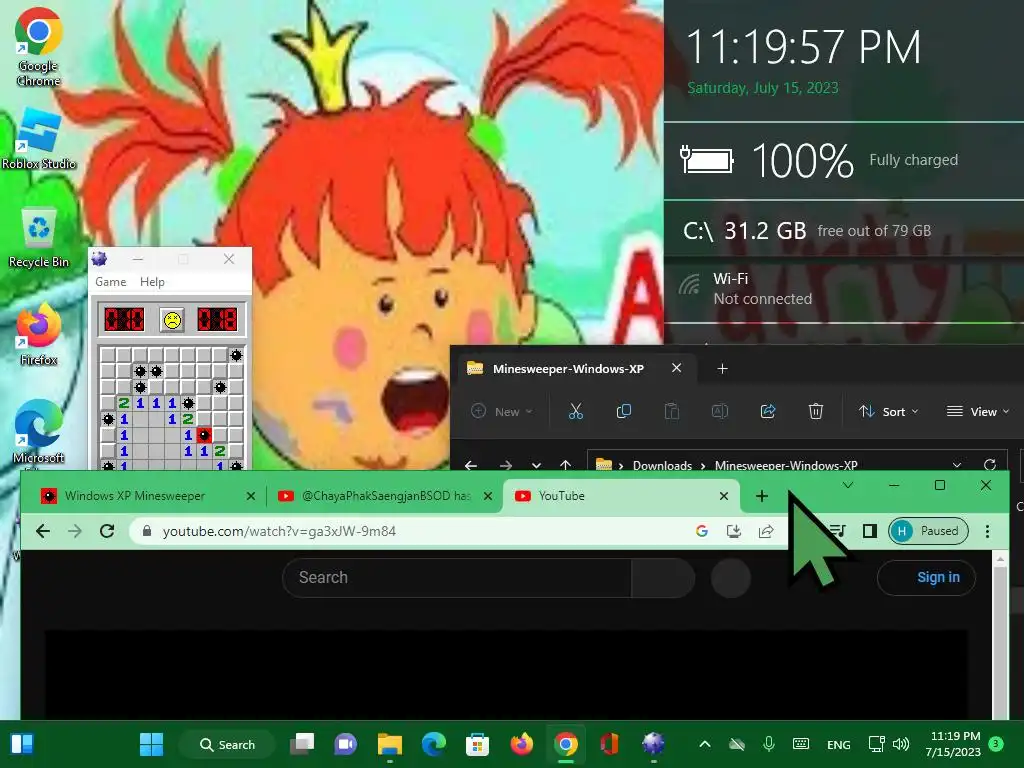The image size is (1024, 768).
Task: Open the Chat app from the taskbar
Action: [345, 744]
